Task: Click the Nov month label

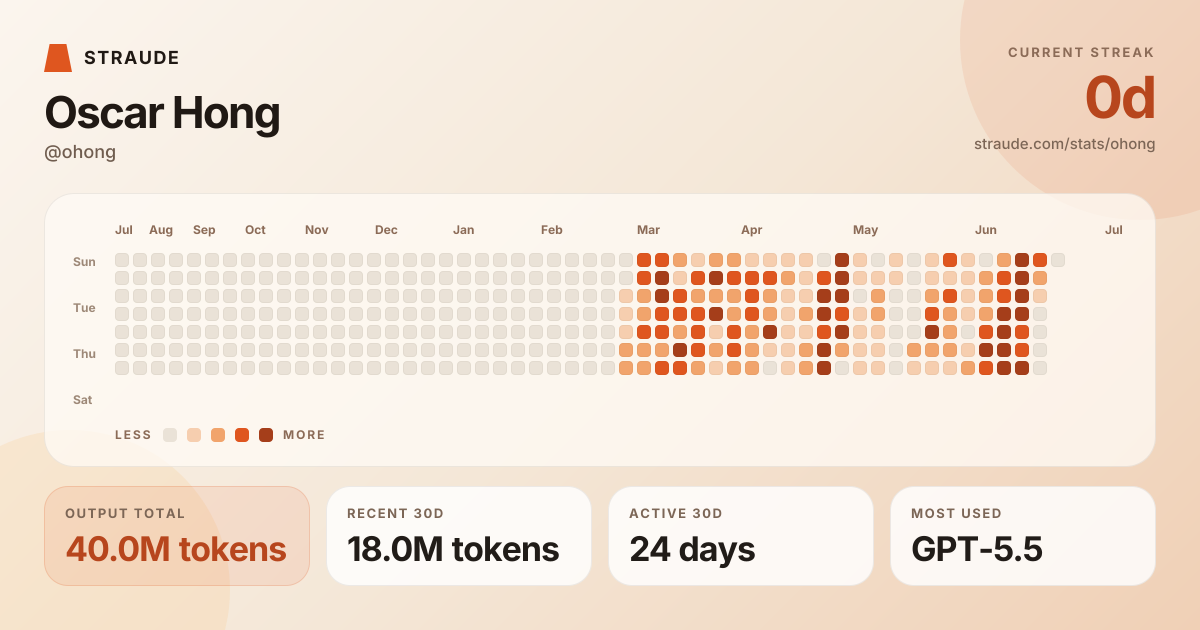Action: [317, 230]
